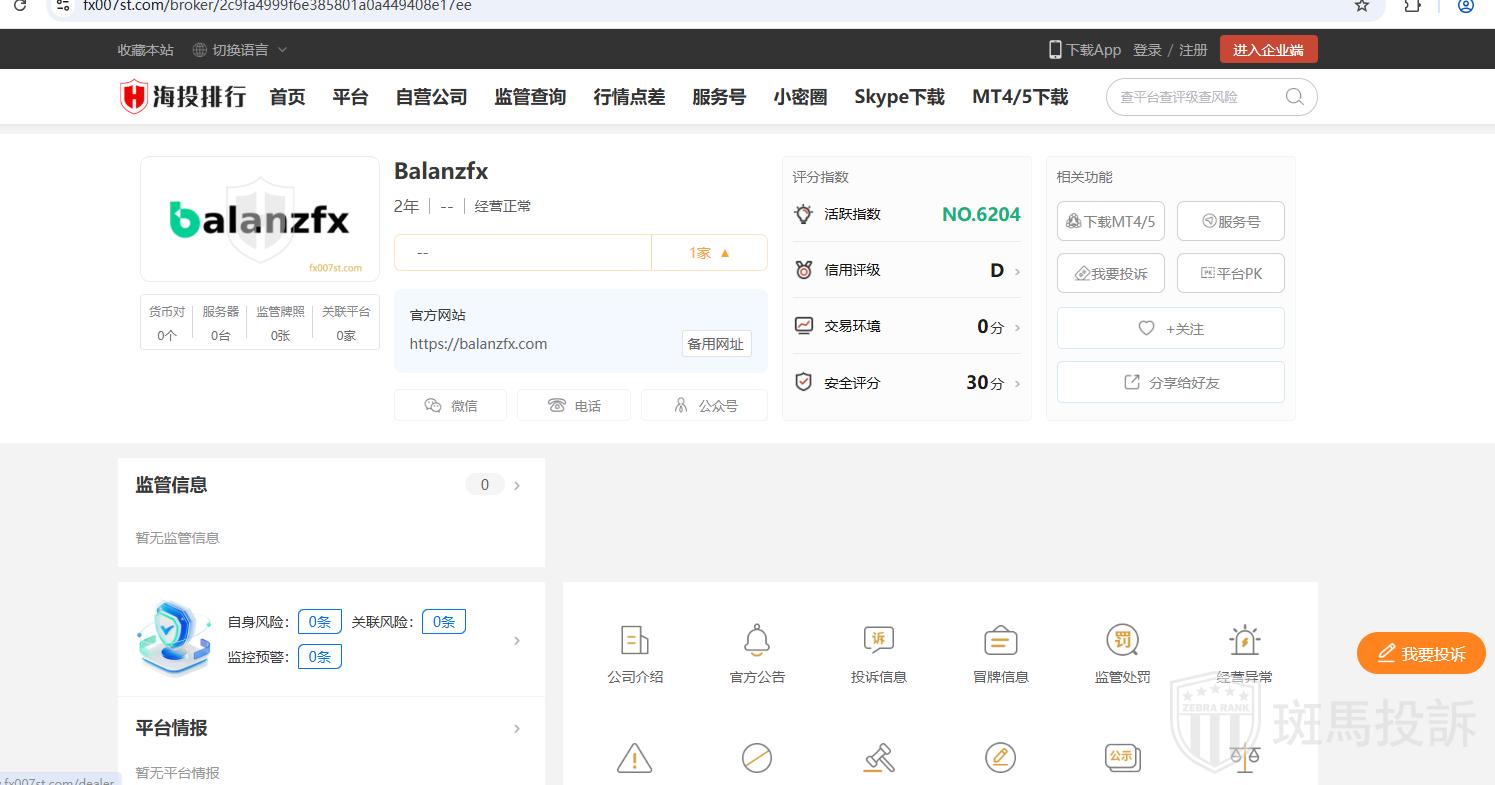Open the 冒牌信息 icon
Image resolution: width=1495 pixels, height=785 pixels.
coord(1000,640)
